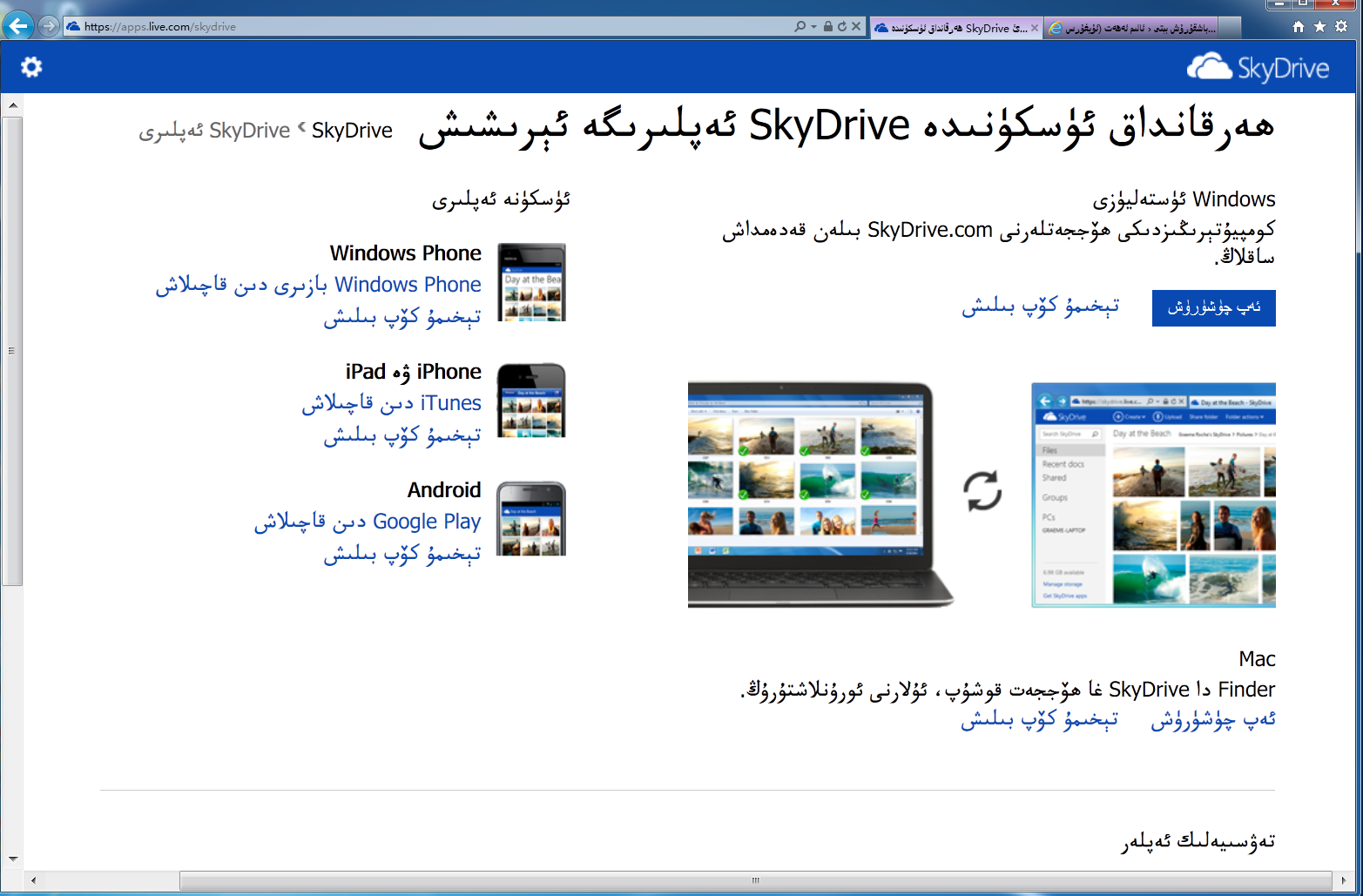
Task: Open the Internet Explorer Tools gear icon
Action: tap(1342, 27)
